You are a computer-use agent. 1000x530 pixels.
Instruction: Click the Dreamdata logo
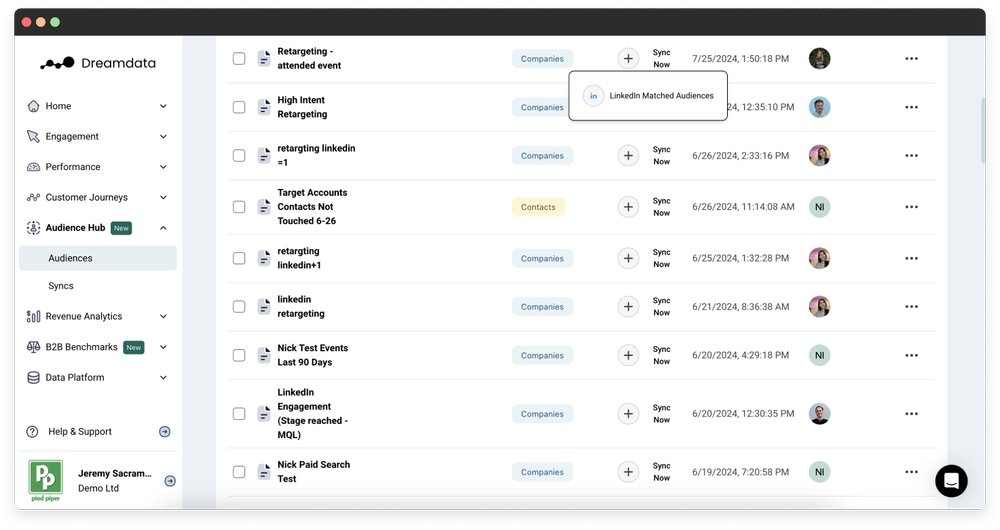click(98, 63)
